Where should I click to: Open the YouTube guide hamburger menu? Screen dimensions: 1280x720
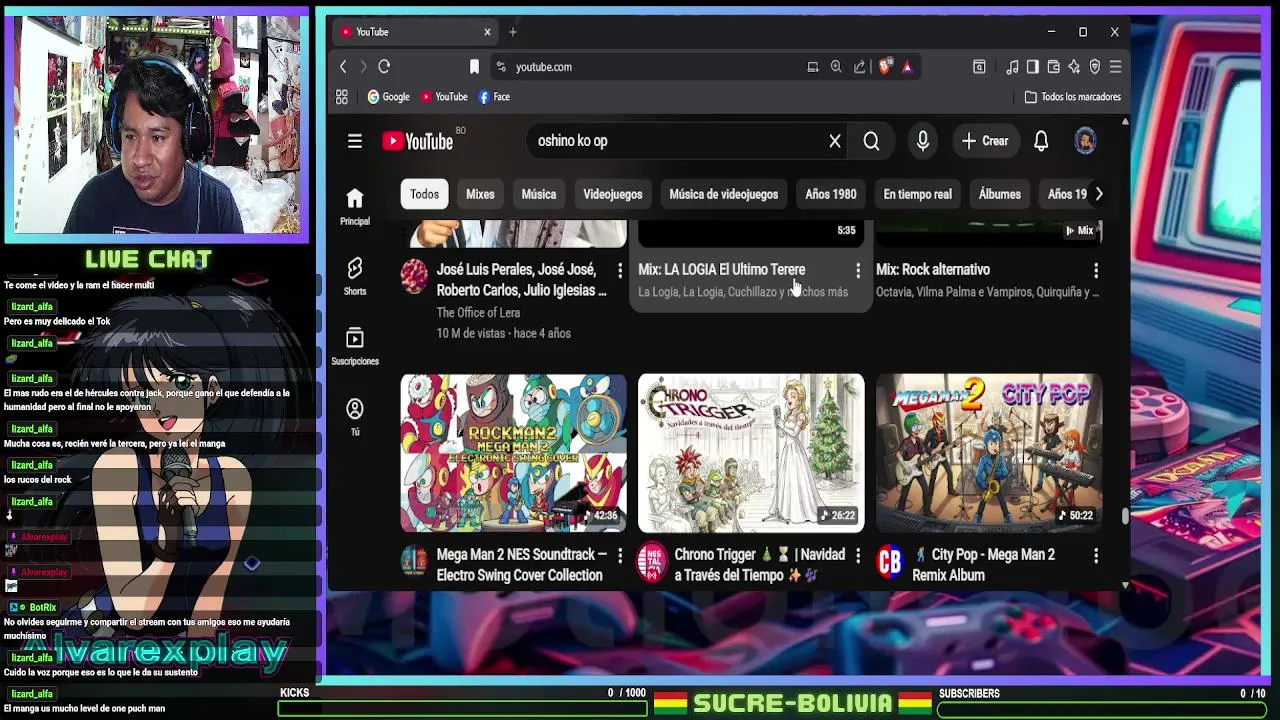coord(355,141)
